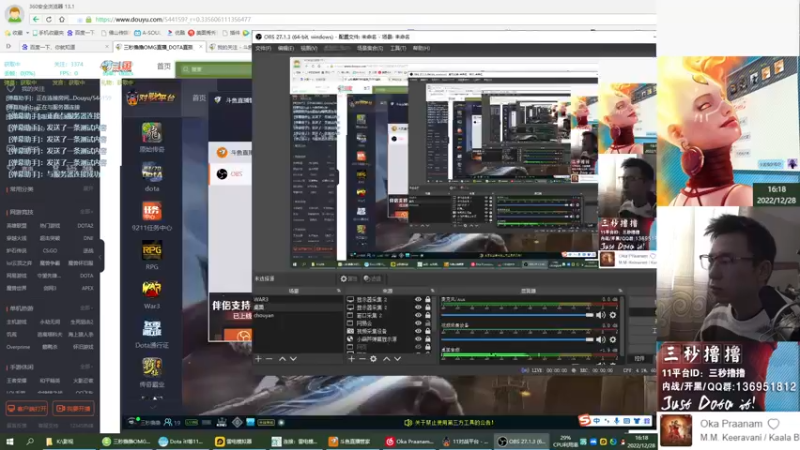Image resolution: width=800 pixels, height=450 pixels.
Task: Select OBS row in streaming tool dialog
Action: click(x=231, y=174)
